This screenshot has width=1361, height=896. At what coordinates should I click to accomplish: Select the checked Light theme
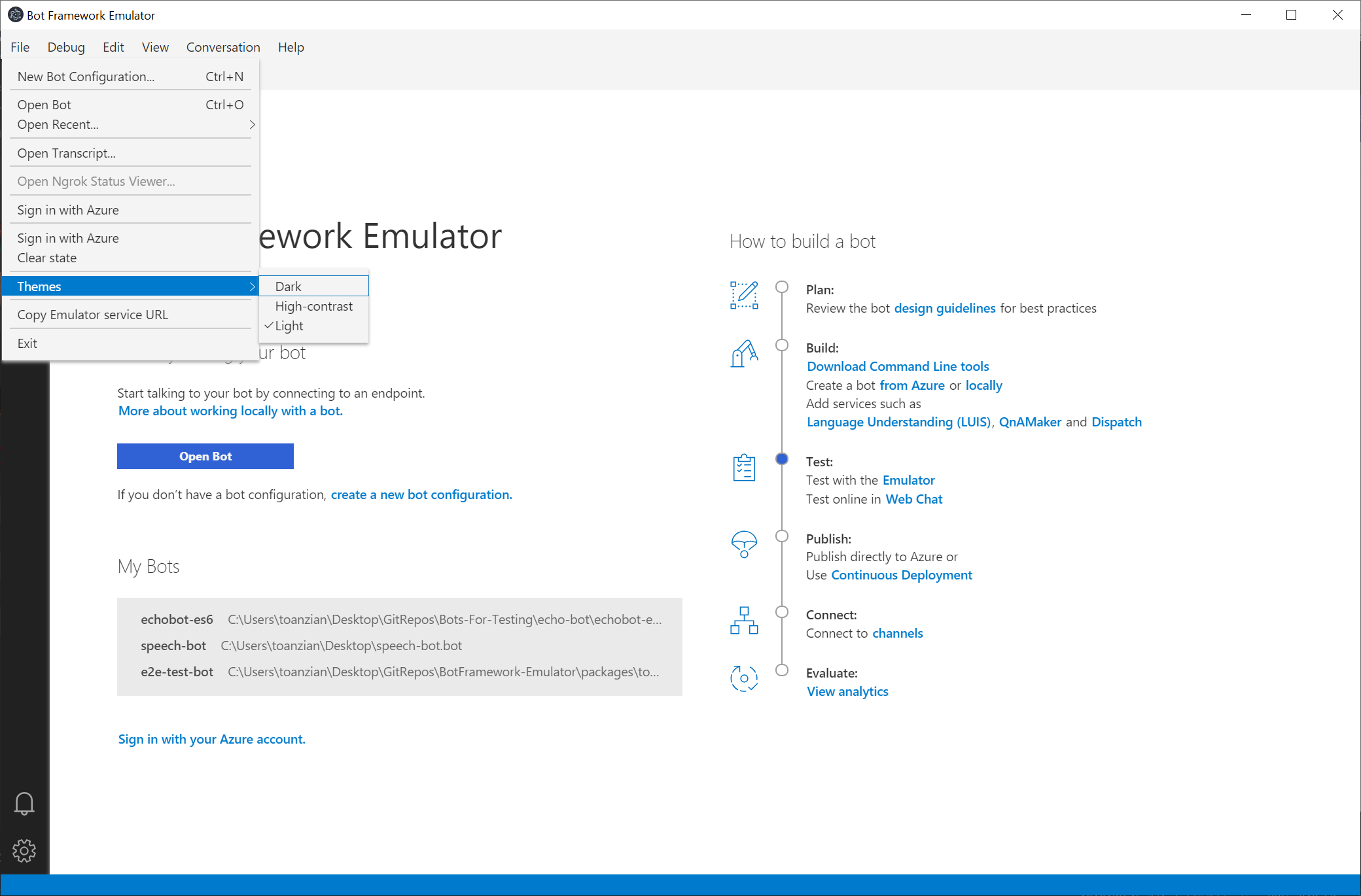(314, 326)
